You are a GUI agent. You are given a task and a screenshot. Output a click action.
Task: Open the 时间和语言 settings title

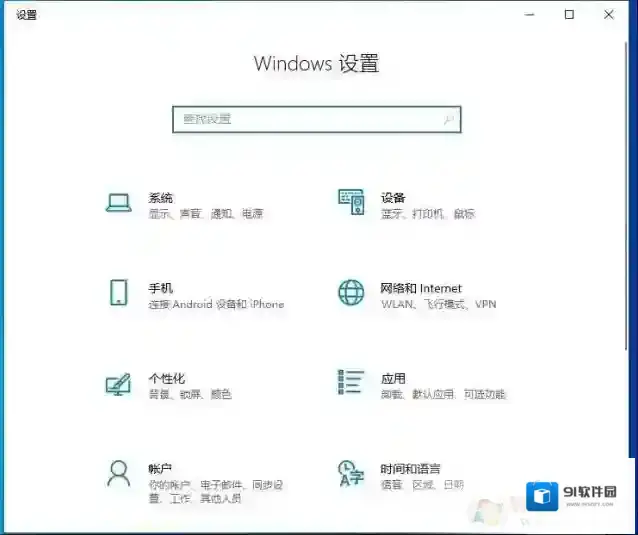tap(410, 468)
